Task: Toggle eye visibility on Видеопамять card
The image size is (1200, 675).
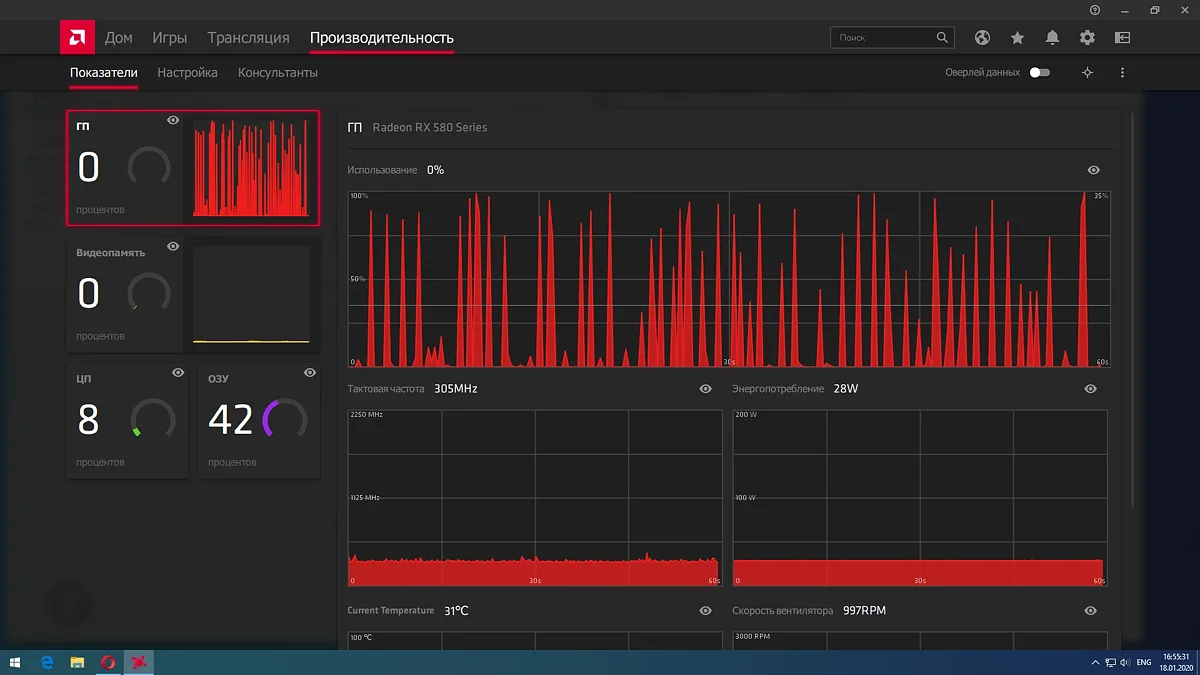Action: coord(173,246)
